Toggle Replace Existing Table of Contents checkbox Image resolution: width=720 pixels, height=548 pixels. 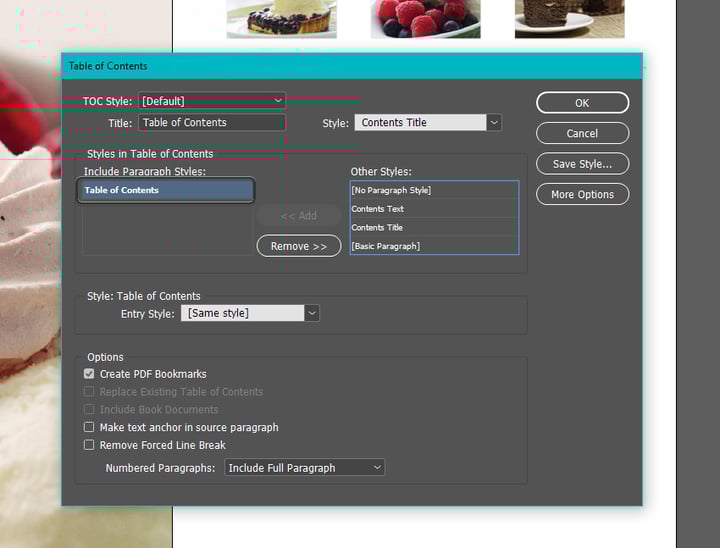coord(89,392)
